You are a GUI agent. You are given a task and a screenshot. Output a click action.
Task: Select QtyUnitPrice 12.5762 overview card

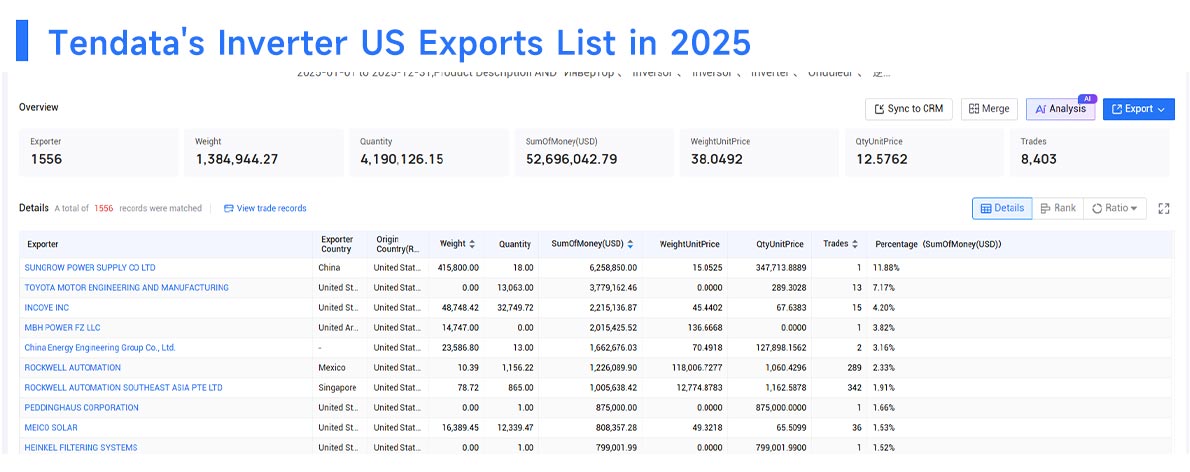[x=924, y=153]
